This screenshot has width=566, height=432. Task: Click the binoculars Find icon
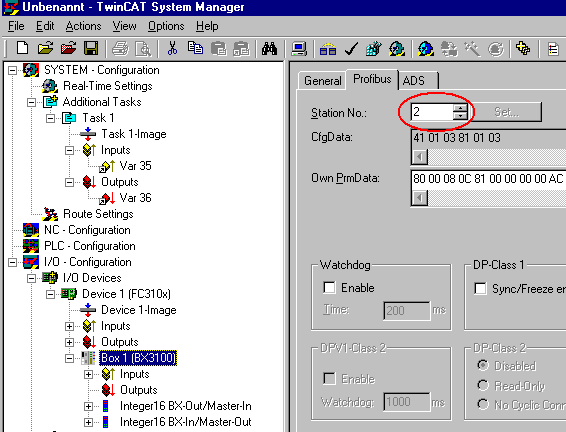pyautogui.click(x=270, y=48)
